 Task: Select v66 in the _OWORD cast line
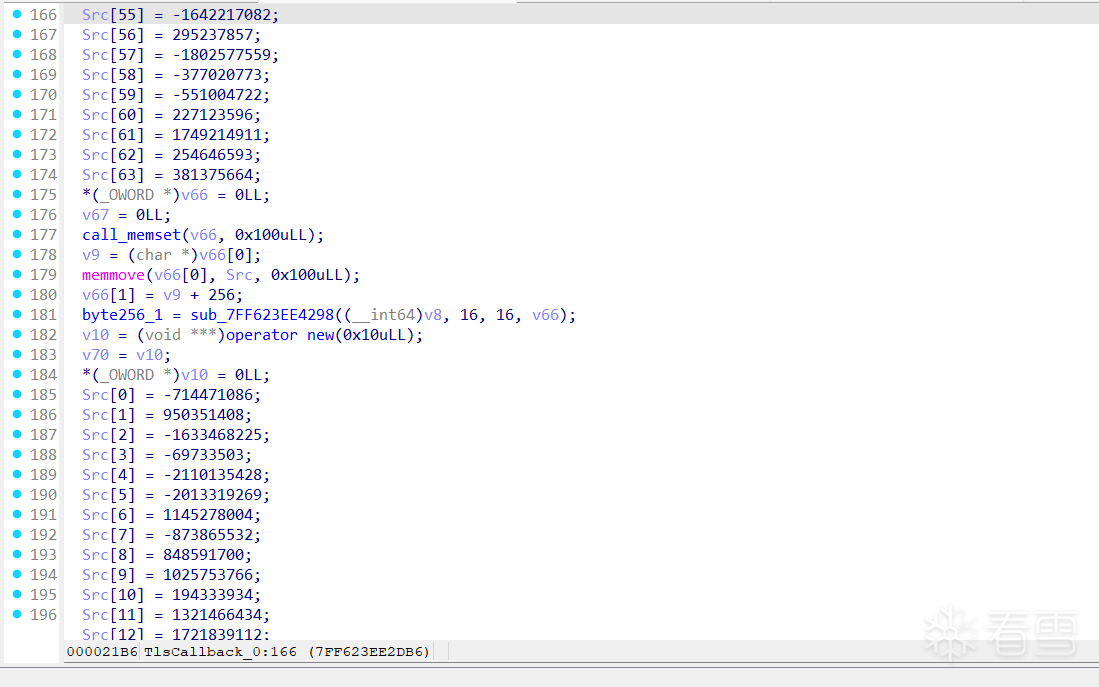(x=194, y=195)
